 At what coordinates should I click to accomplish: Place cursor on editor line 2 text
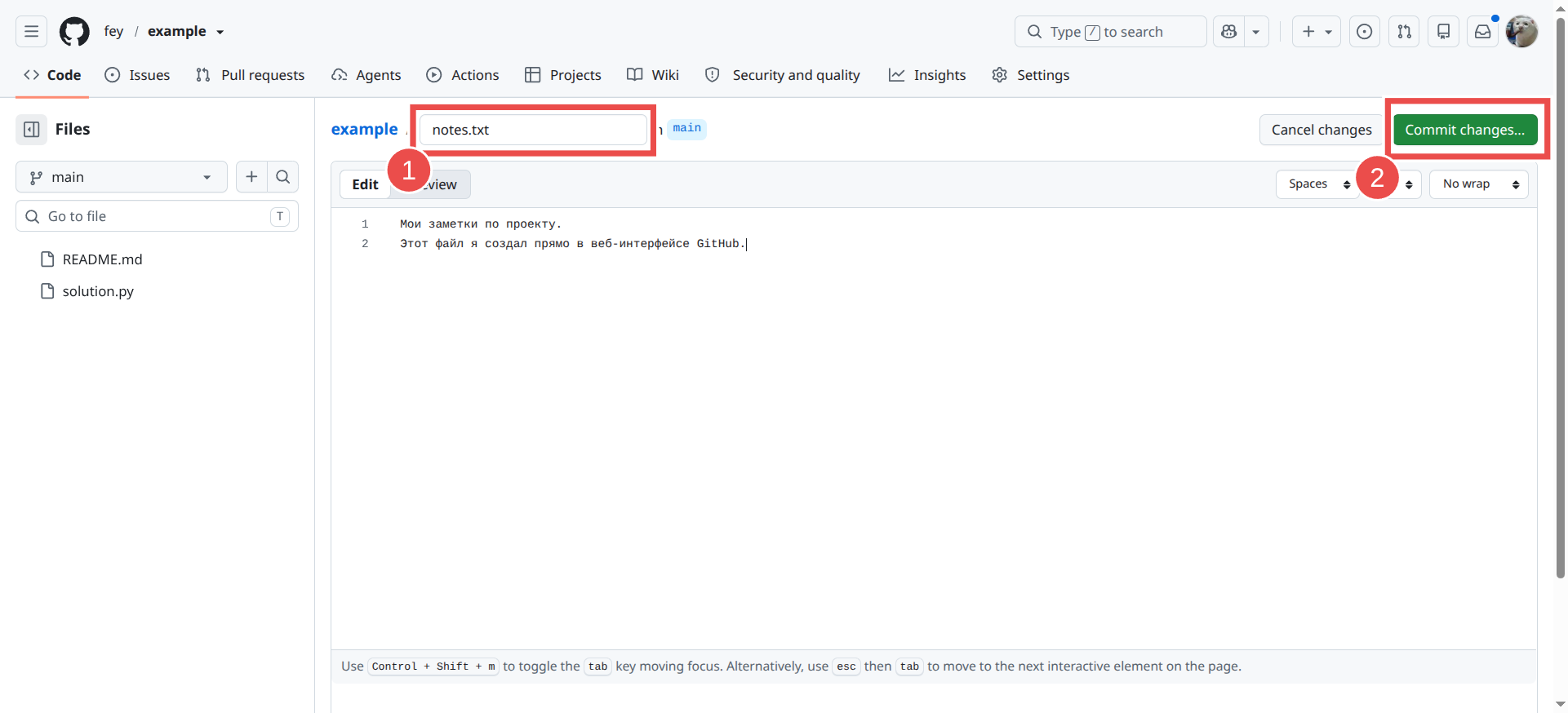572,243
